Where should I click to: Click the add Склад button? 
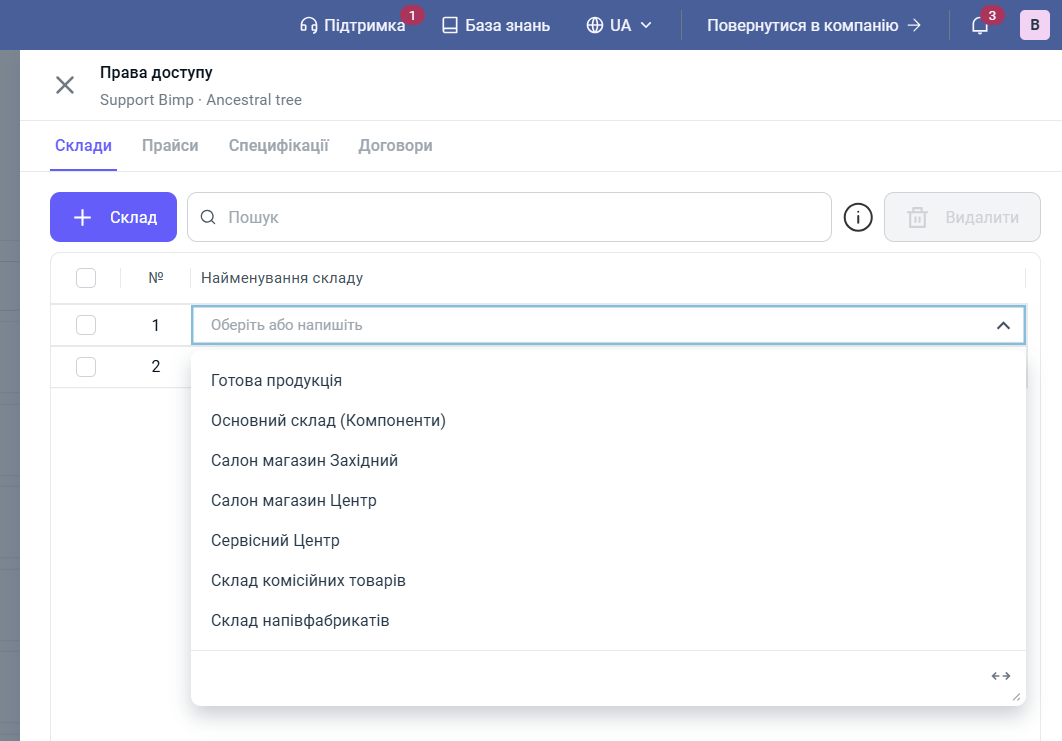tap(113, 217)
